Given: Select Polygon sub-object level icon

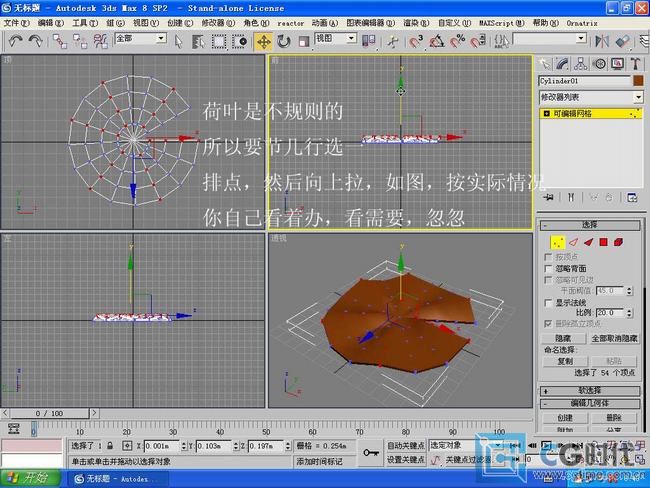Looking at the screenshot, I should coord(604,242).
